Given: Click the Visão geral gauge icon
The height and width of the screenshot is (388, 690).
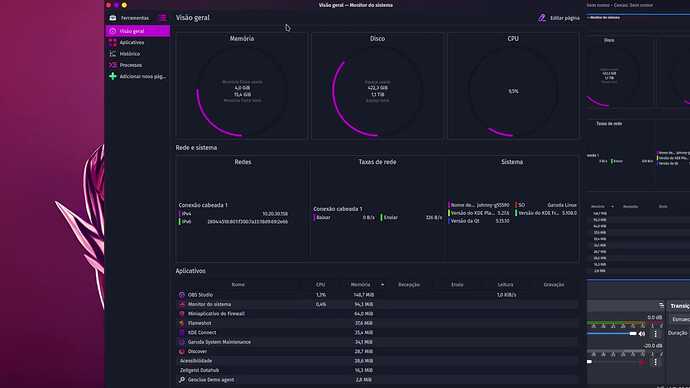Looking at the screenshot, I should (x=113, y=31).
